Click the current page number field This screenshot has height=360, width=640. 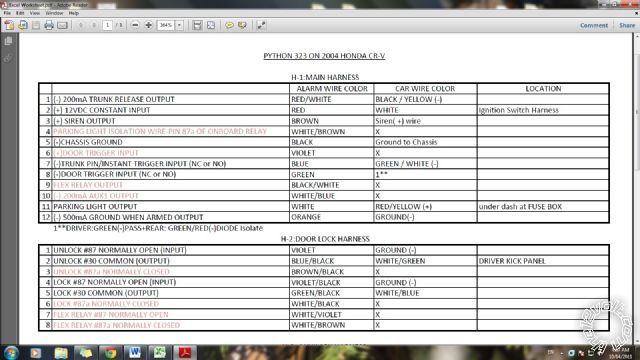coord(107,25)
